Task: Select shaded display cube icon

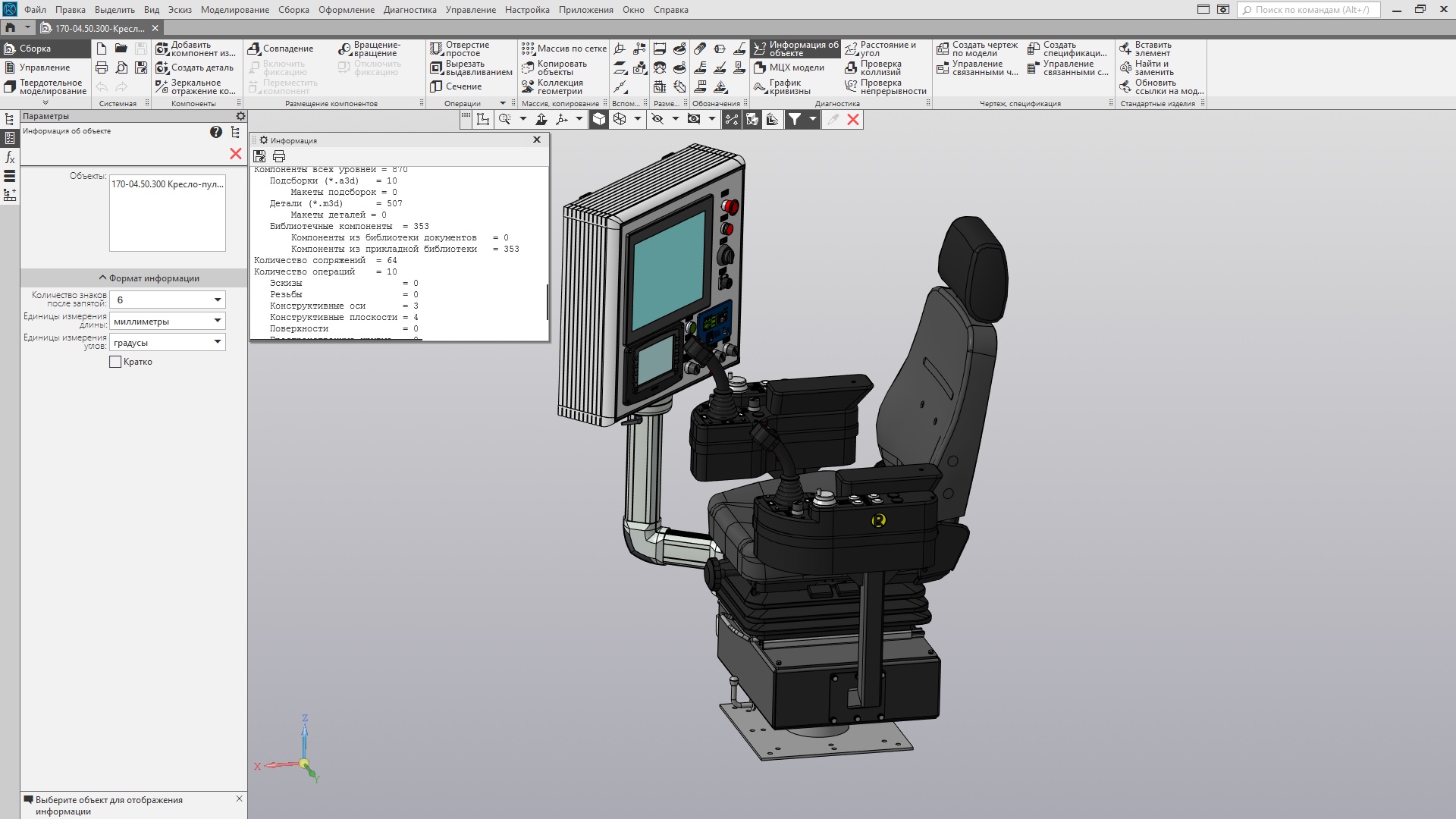Action: click(x=599, y=119)
